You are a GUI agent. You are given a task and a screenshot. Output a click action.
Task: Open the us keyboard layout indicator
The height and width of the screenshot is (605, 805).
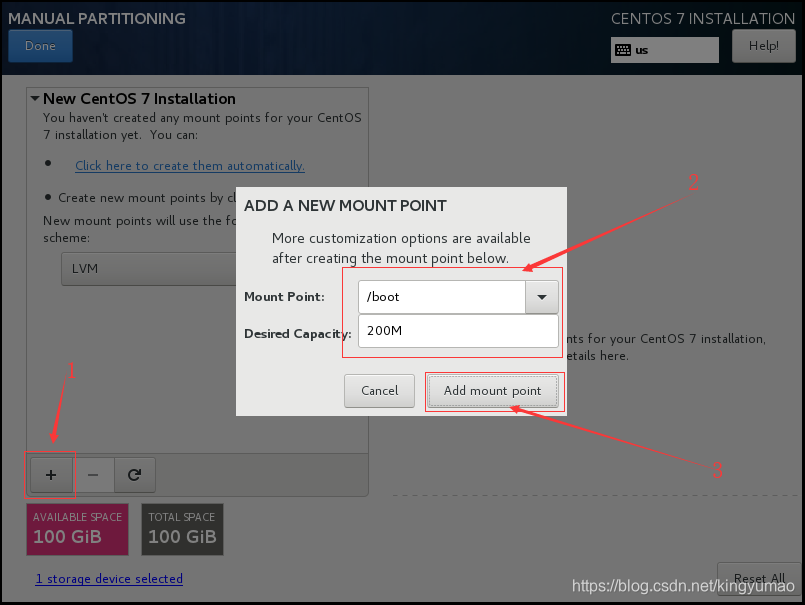click(x=664, y=50)
